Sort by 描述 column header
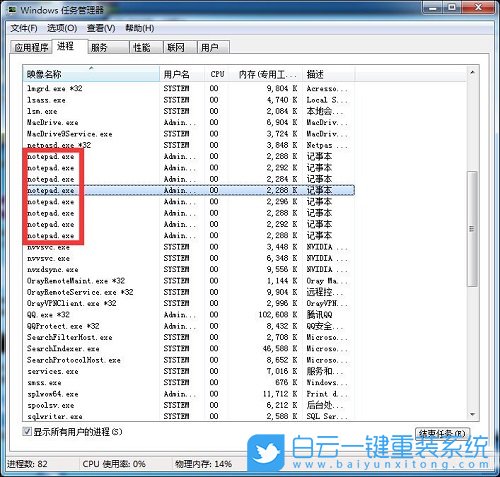500x477 pixels. [329, 74]
